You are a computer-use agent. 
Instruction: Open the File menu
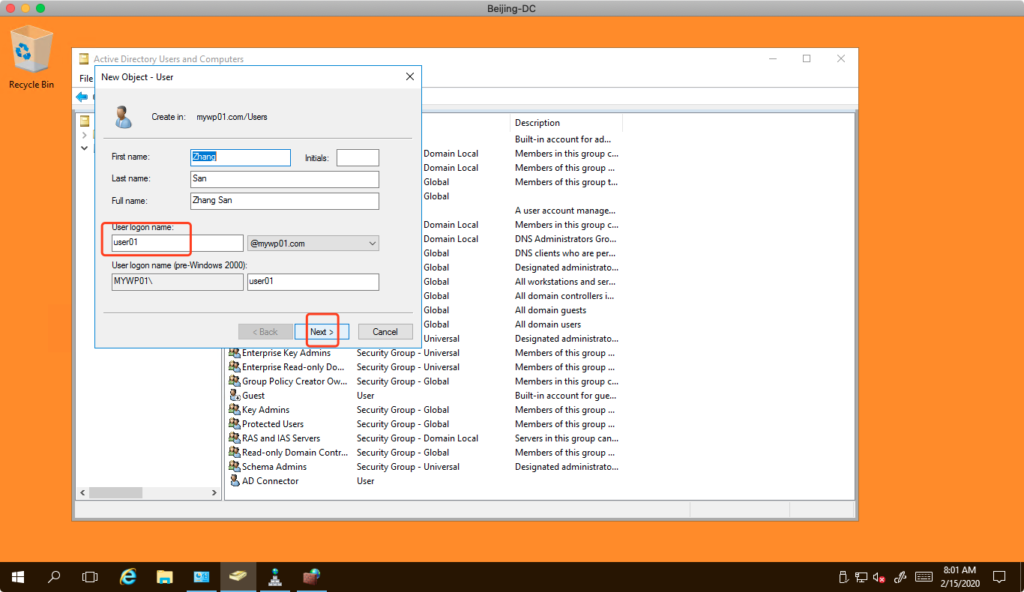86,78
